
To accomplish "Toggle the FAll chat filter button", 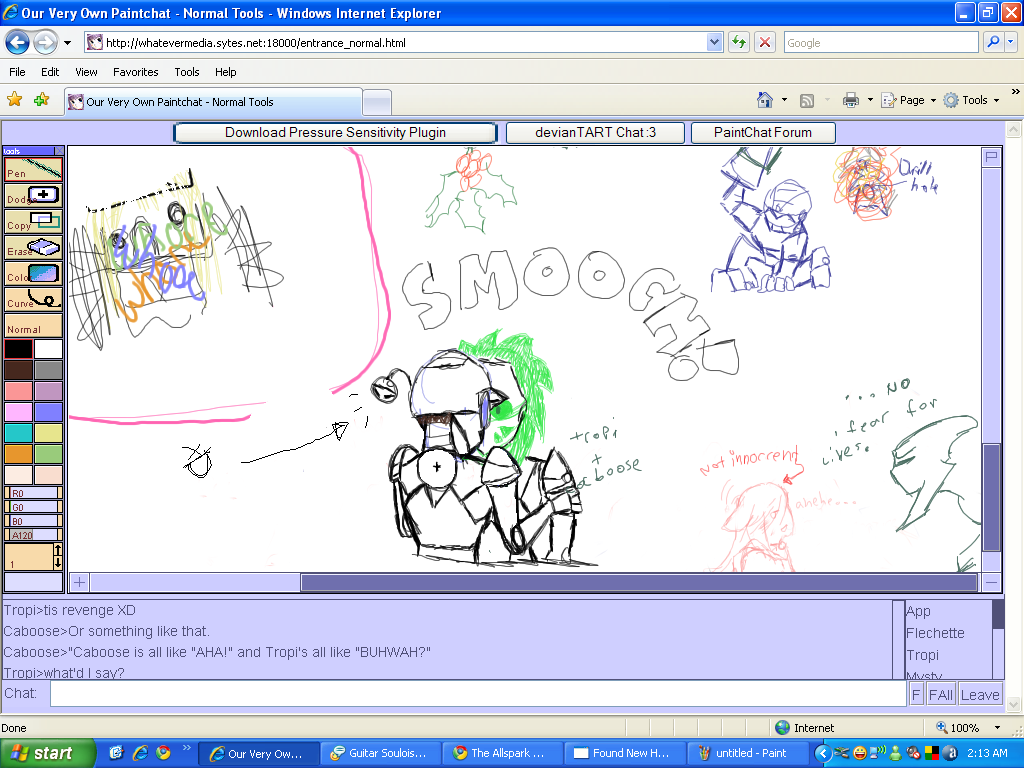I will coord(940,694).
